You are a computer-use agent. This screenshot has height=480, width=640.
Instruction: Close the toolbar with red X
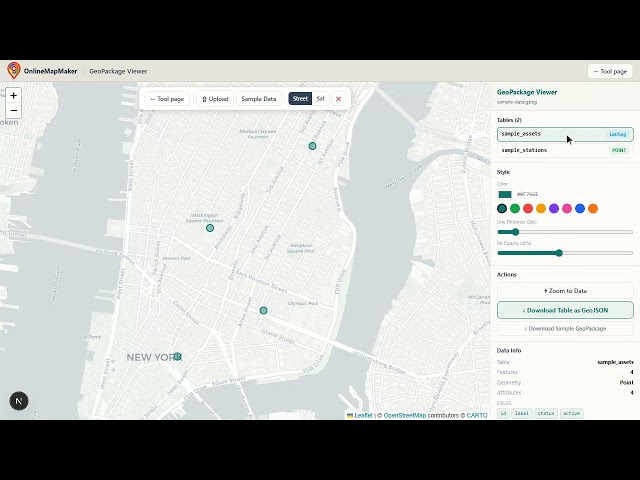coord(338,99)
